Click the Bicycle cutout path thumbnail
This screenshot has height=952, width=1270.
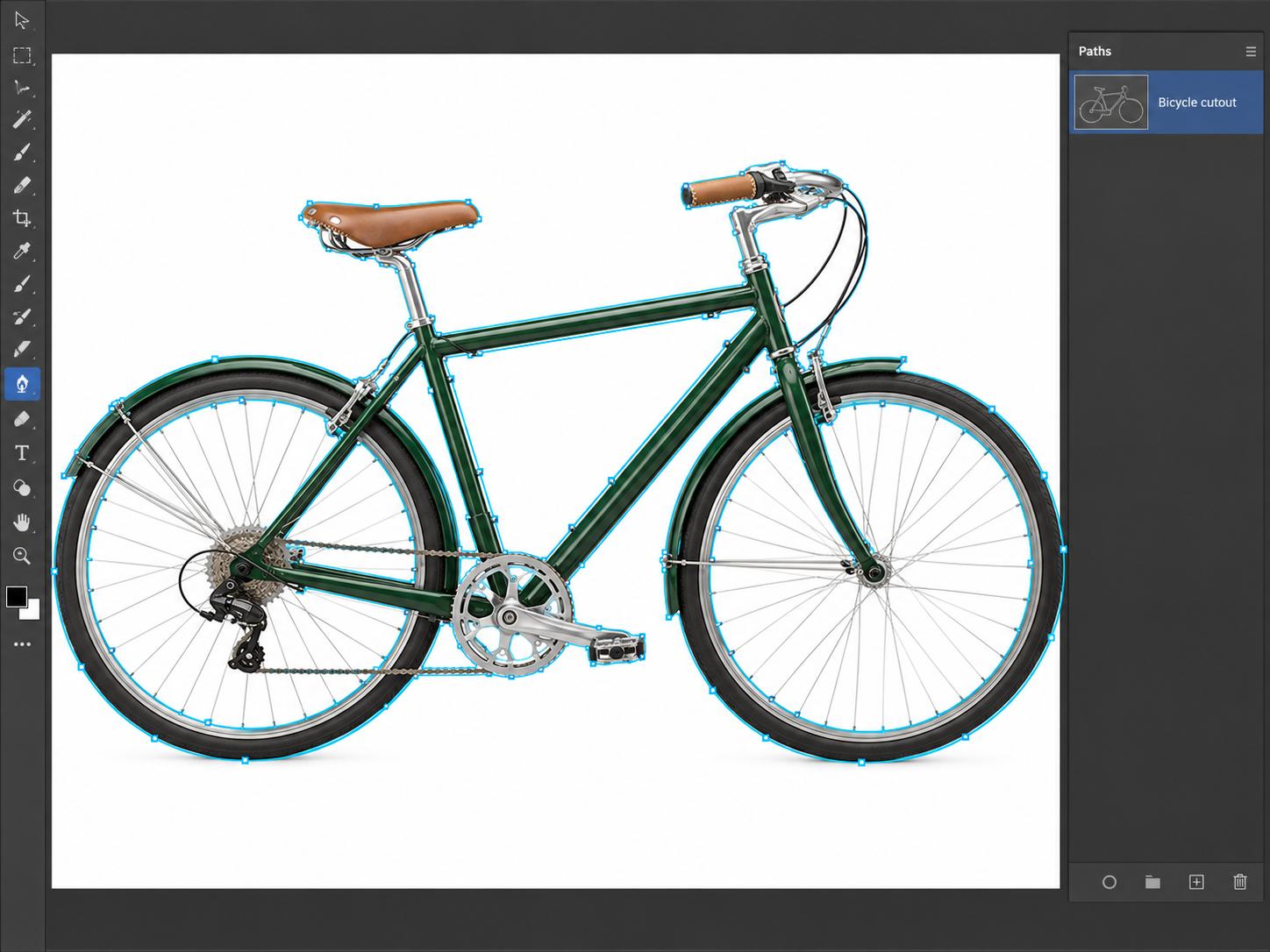pyautogui.click(x=1111, y=103)
